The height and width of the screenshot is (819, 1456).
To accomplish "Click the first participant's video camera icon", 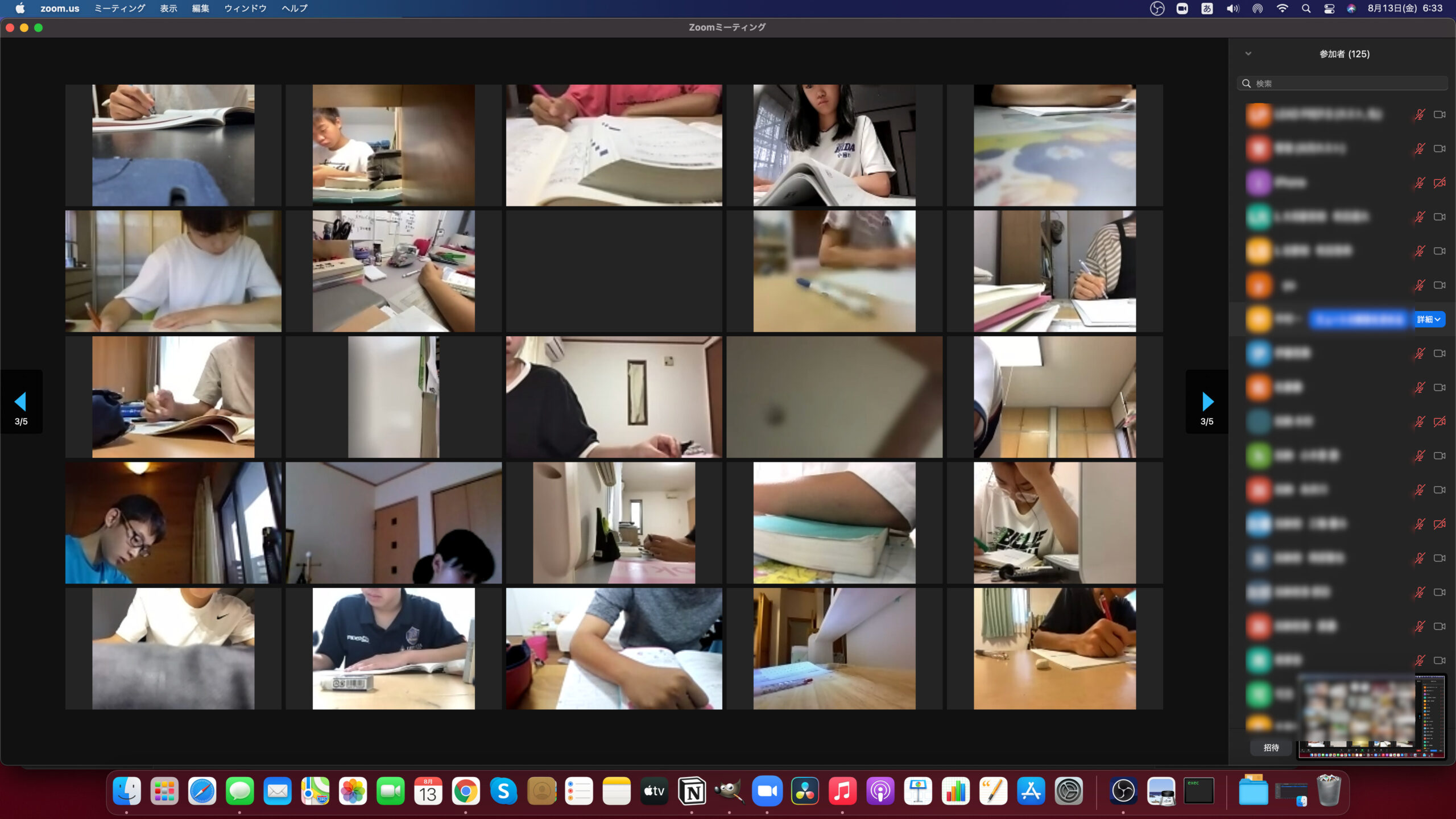I will click(1440, 114).
